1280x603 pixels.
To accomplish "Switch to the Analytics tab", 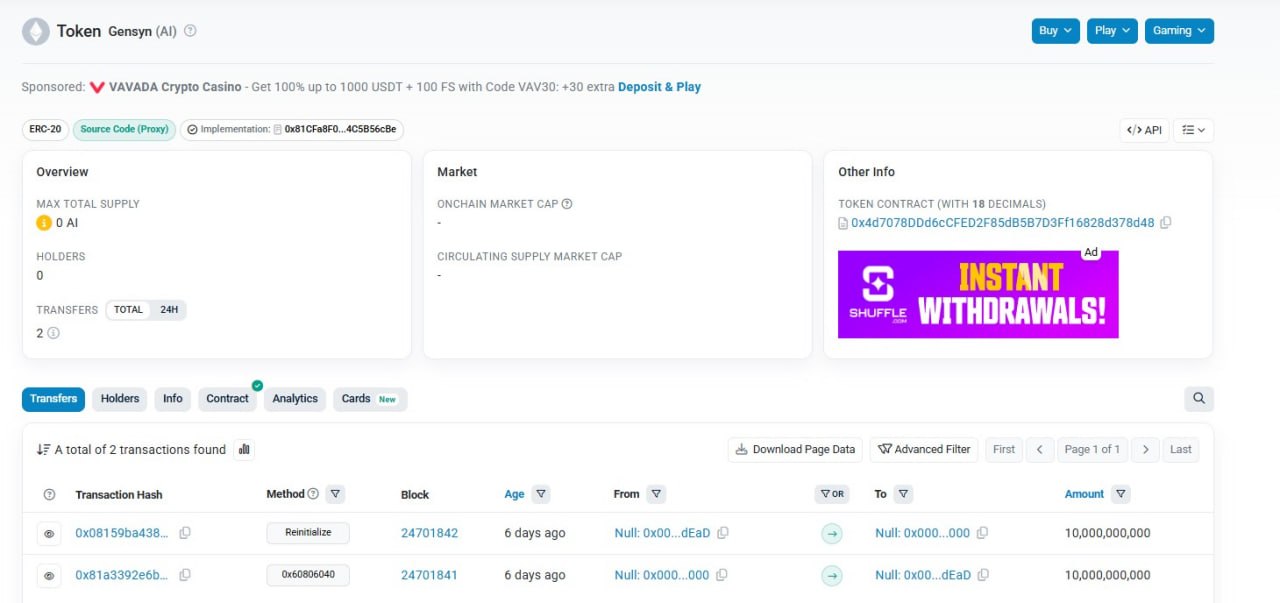I will pos(295,399).
